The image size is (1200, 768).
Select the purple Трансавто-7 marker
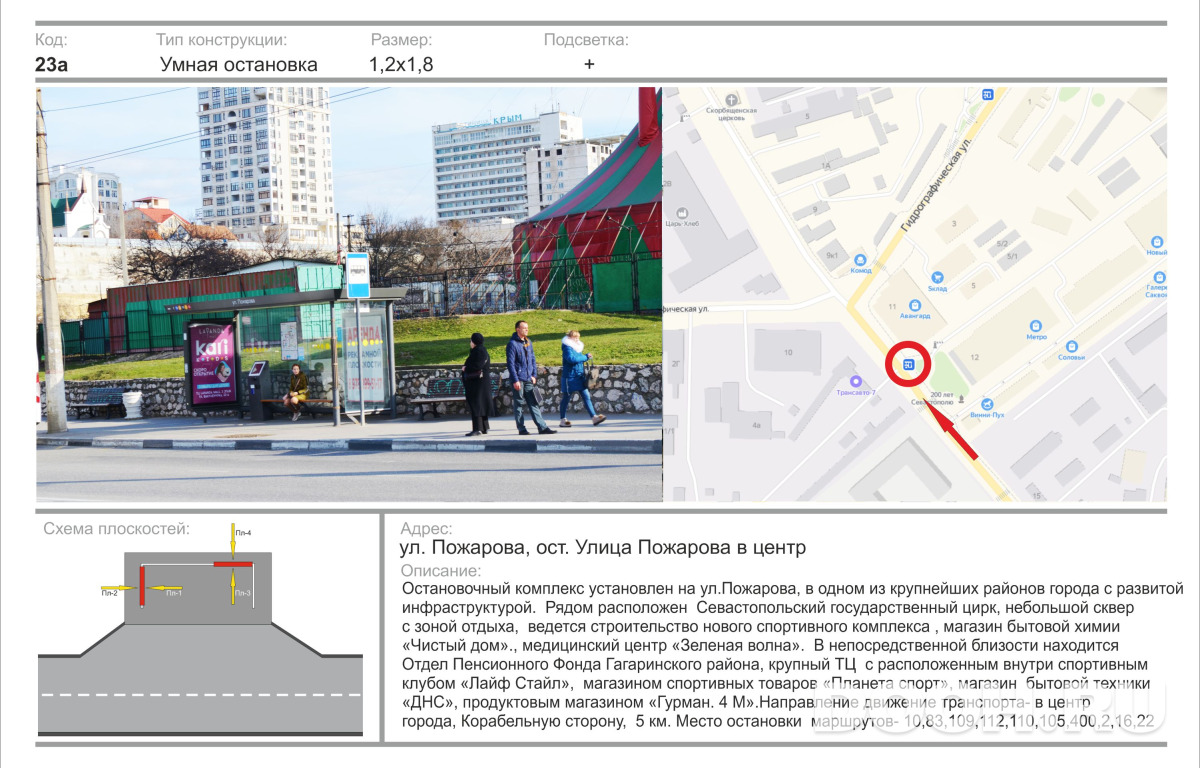tap(855, 381)
